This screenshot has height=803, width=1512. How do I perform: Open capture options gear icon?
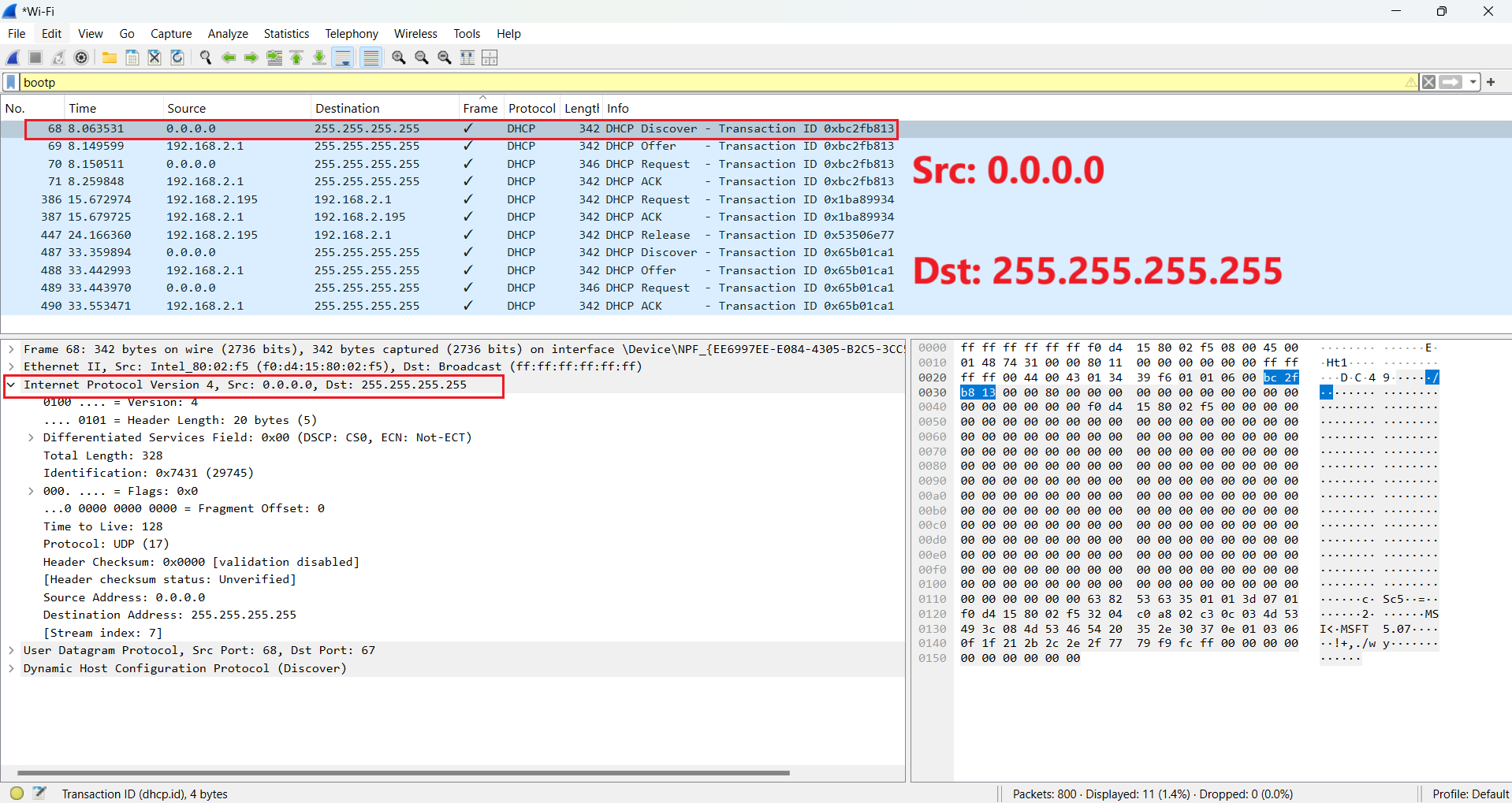click(x=81, y=58)
